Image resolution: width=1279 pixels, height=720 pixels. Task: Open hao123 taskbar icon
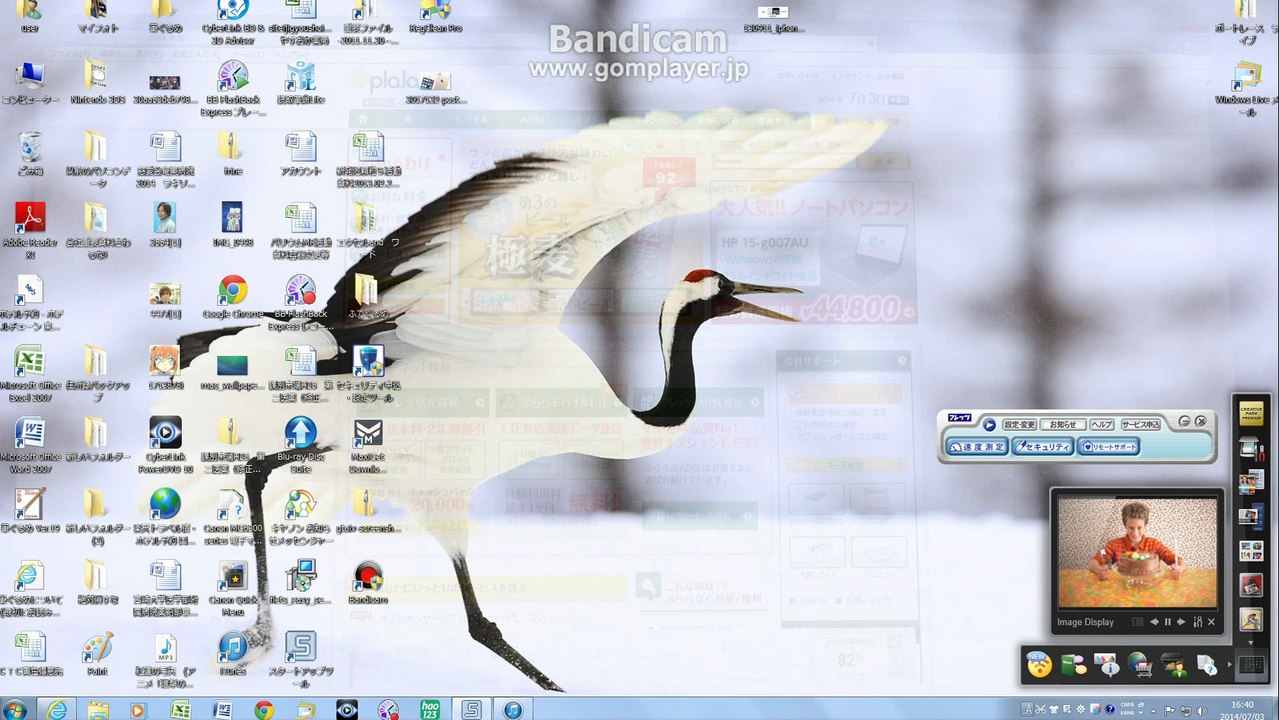(430, 709)
